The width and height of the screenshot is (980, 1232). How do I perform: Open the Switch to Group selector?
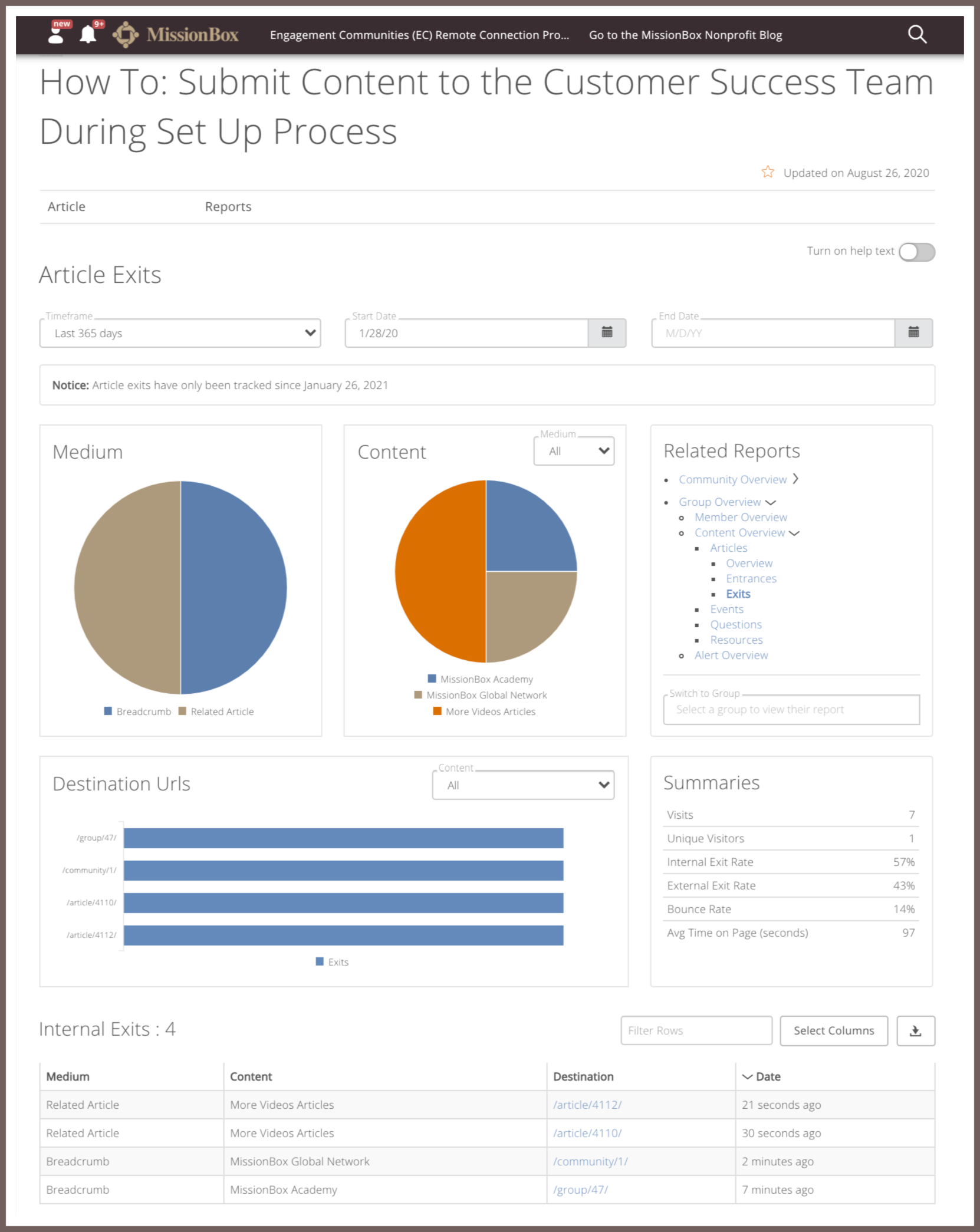coord(791,710)
